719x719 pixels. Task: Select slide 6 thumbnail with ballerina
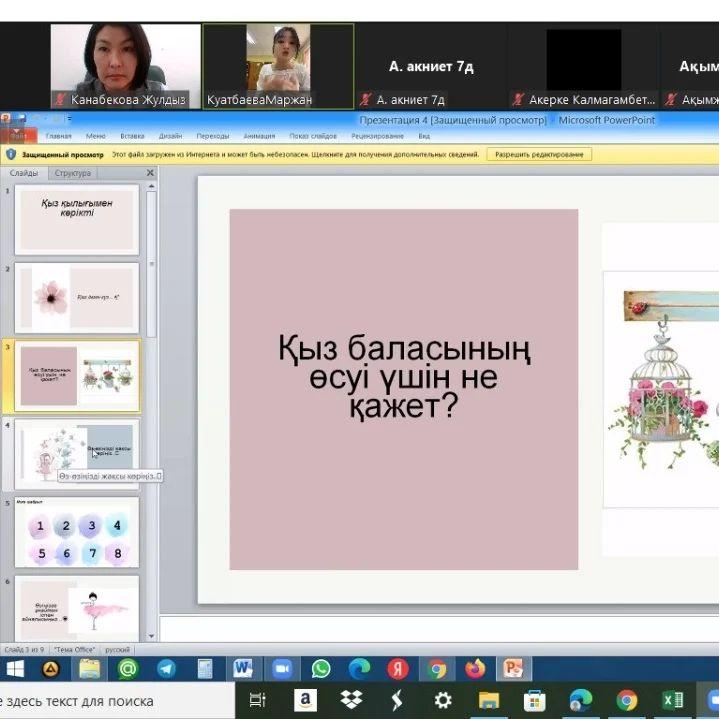(77, 608)
